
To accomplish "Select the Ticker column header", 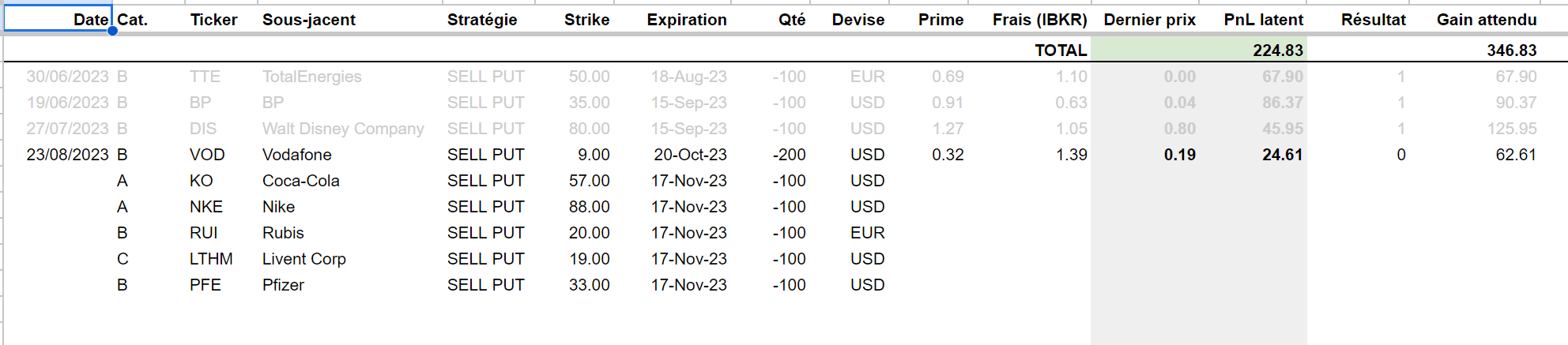I will (213, 20).
